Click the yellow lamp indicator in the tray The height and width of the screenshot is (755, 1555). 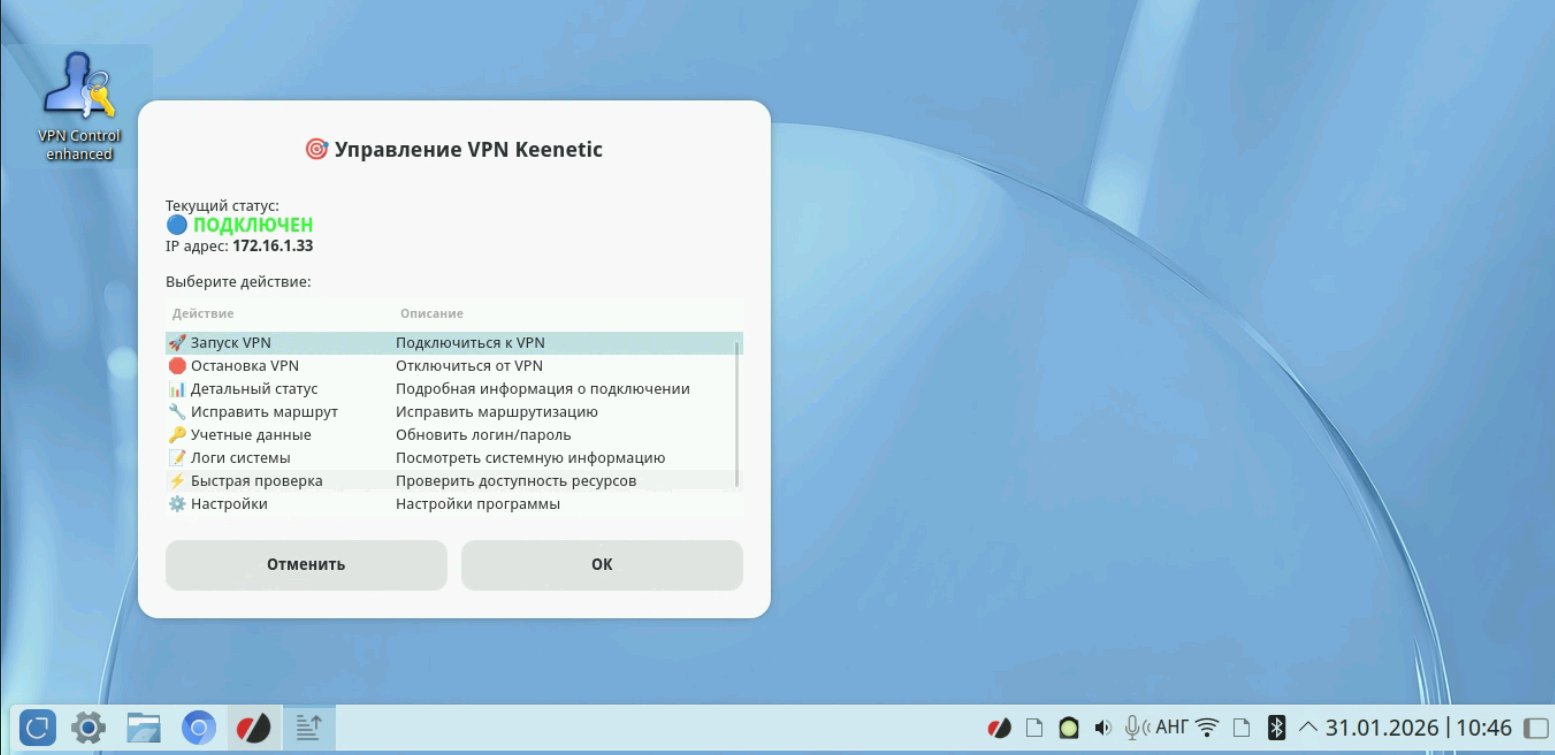click(x=1068, y=728)
